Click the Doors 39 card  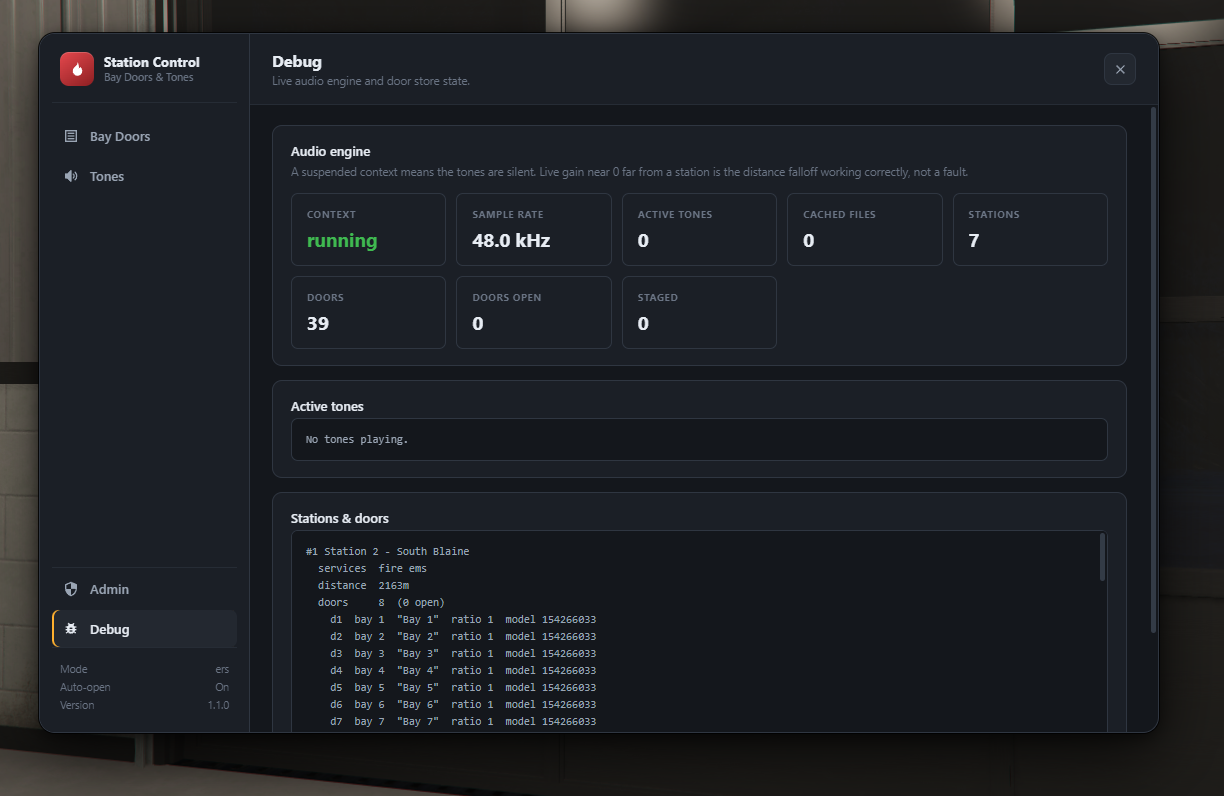368,312
